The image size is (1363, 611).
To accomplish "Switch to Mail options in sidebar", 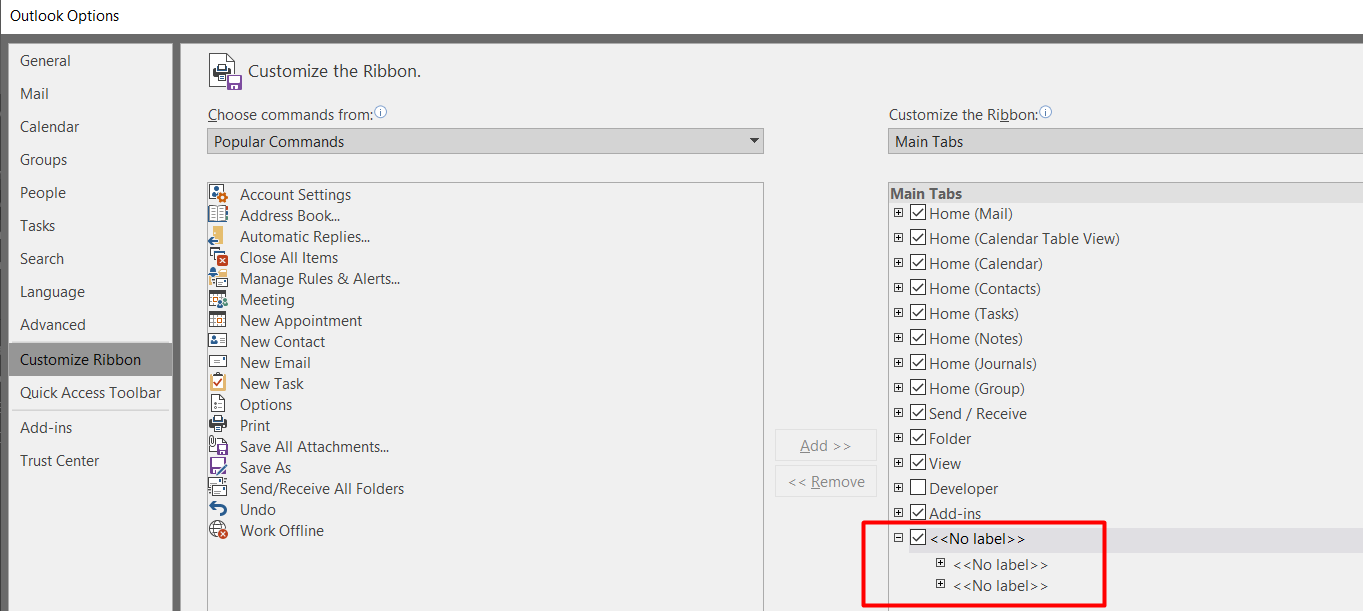I will pos(90,94).
